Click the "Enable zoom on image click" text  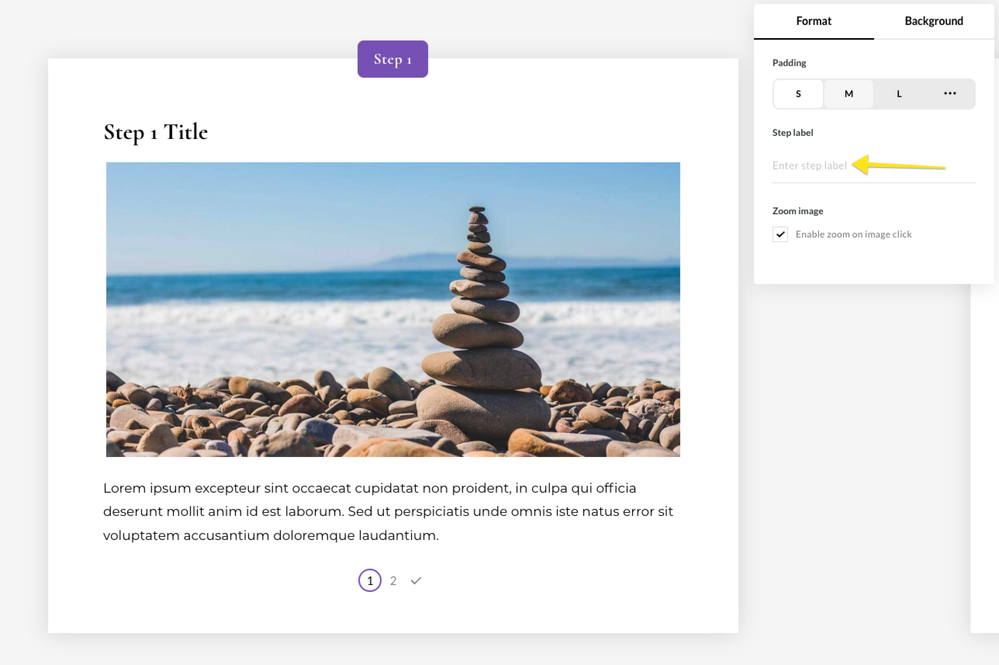click(853, 234)
